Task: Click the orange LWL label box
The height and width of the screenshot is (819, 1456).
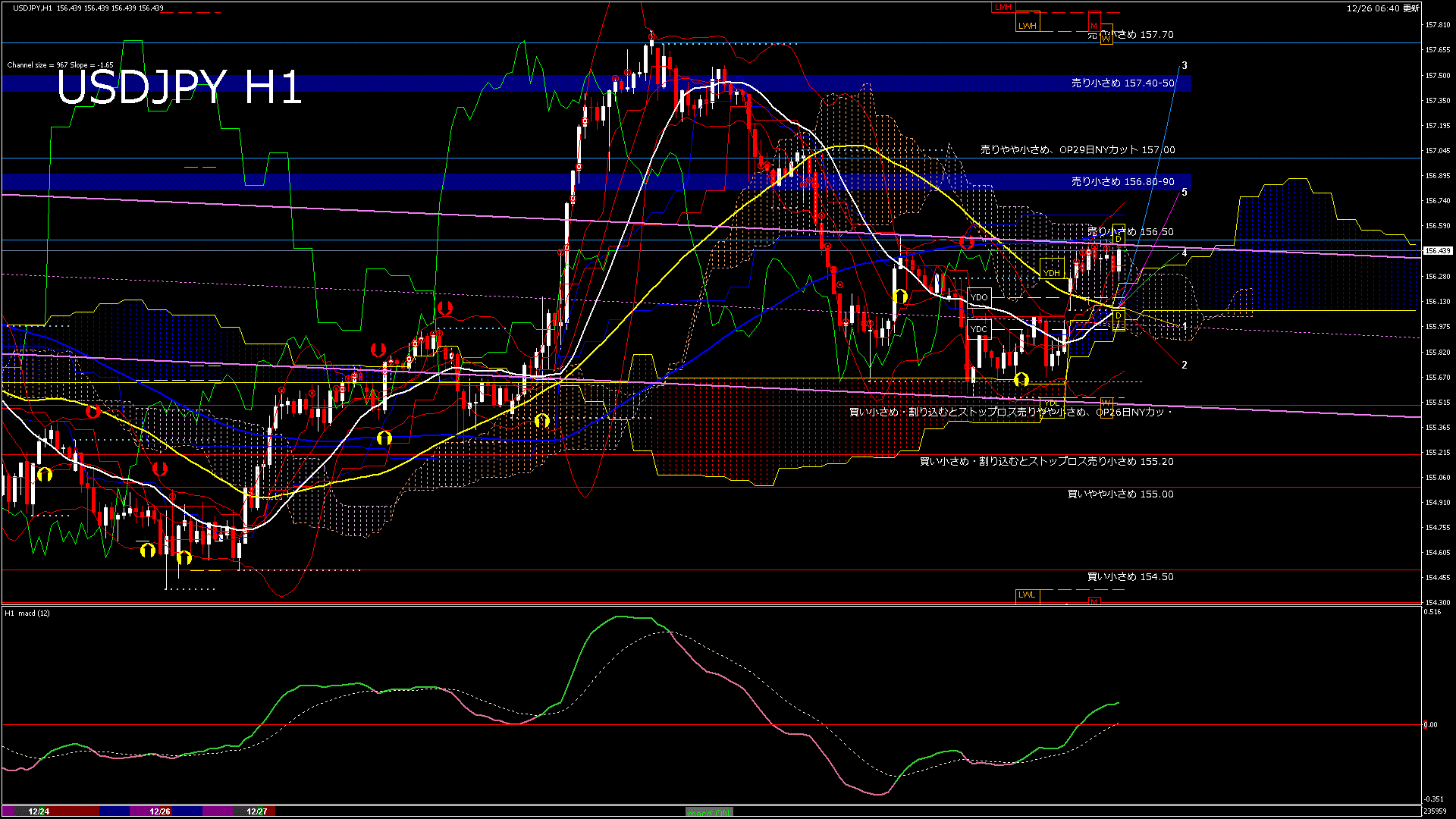Action: [x=1027, y=595]
